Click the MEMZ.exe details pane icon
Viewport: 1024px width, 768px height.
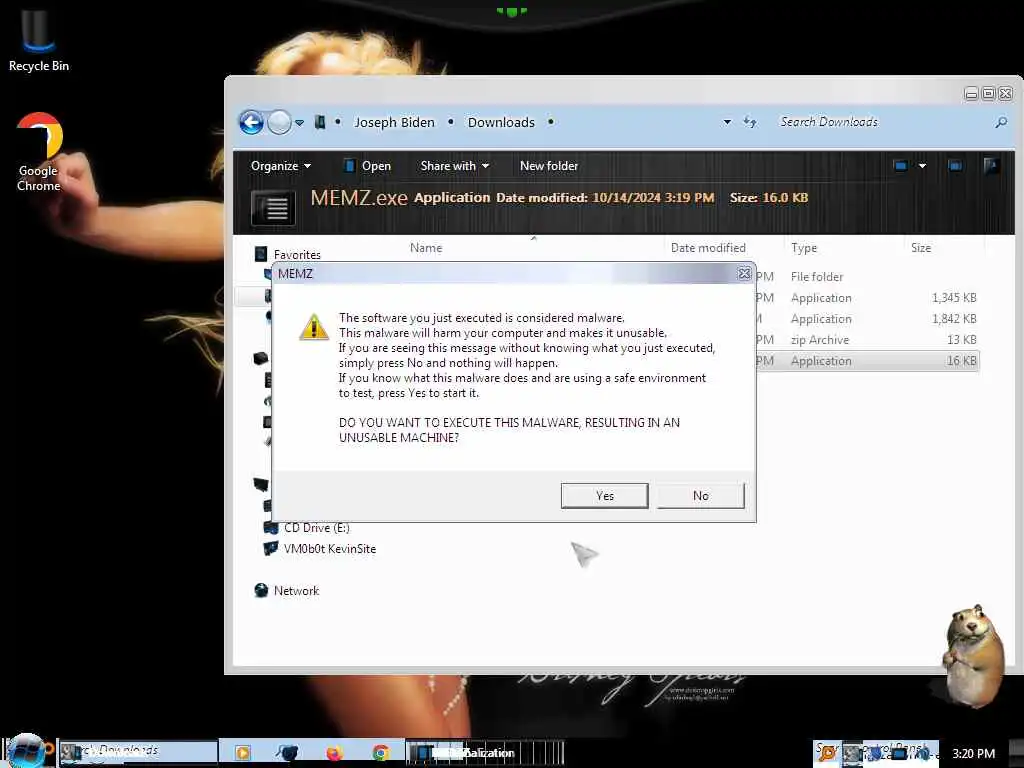click(x=273, y=208)
